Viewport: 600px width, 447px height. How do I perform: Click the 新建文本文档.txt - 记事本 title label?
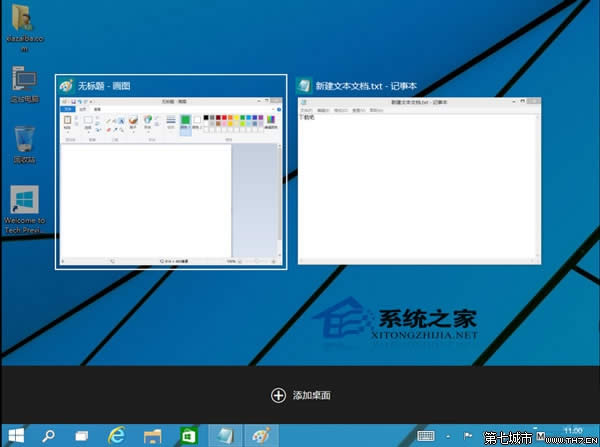(x=366, y=86)
